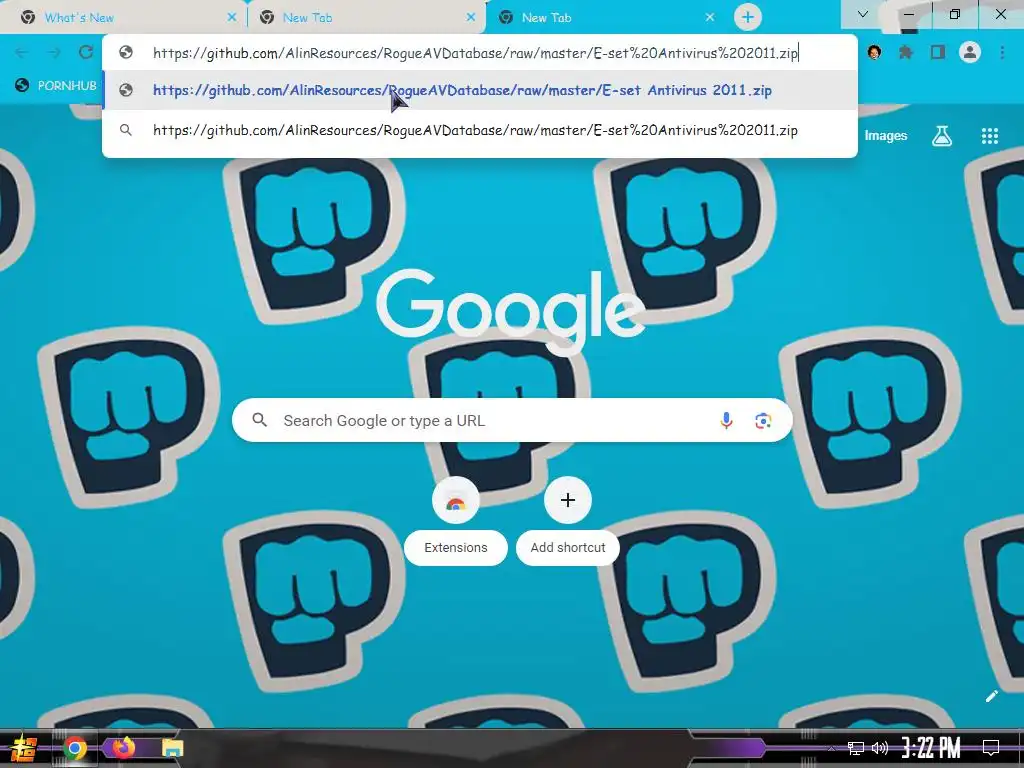Click the address bar URL text
The height and width of the screenshot is (768, 1024).
click(475, 53)
